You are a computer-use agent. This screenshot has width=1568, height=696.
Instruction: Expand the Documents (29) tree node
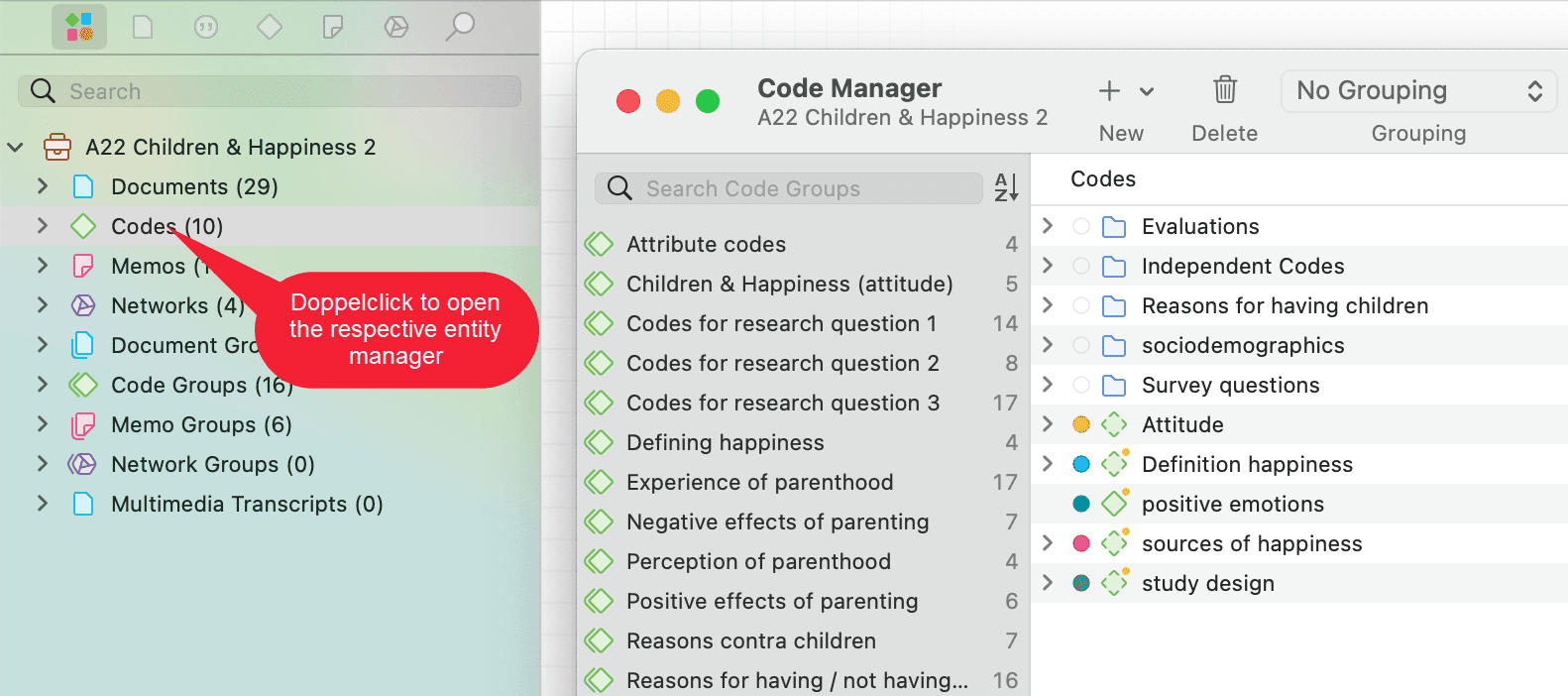point(42,186)
